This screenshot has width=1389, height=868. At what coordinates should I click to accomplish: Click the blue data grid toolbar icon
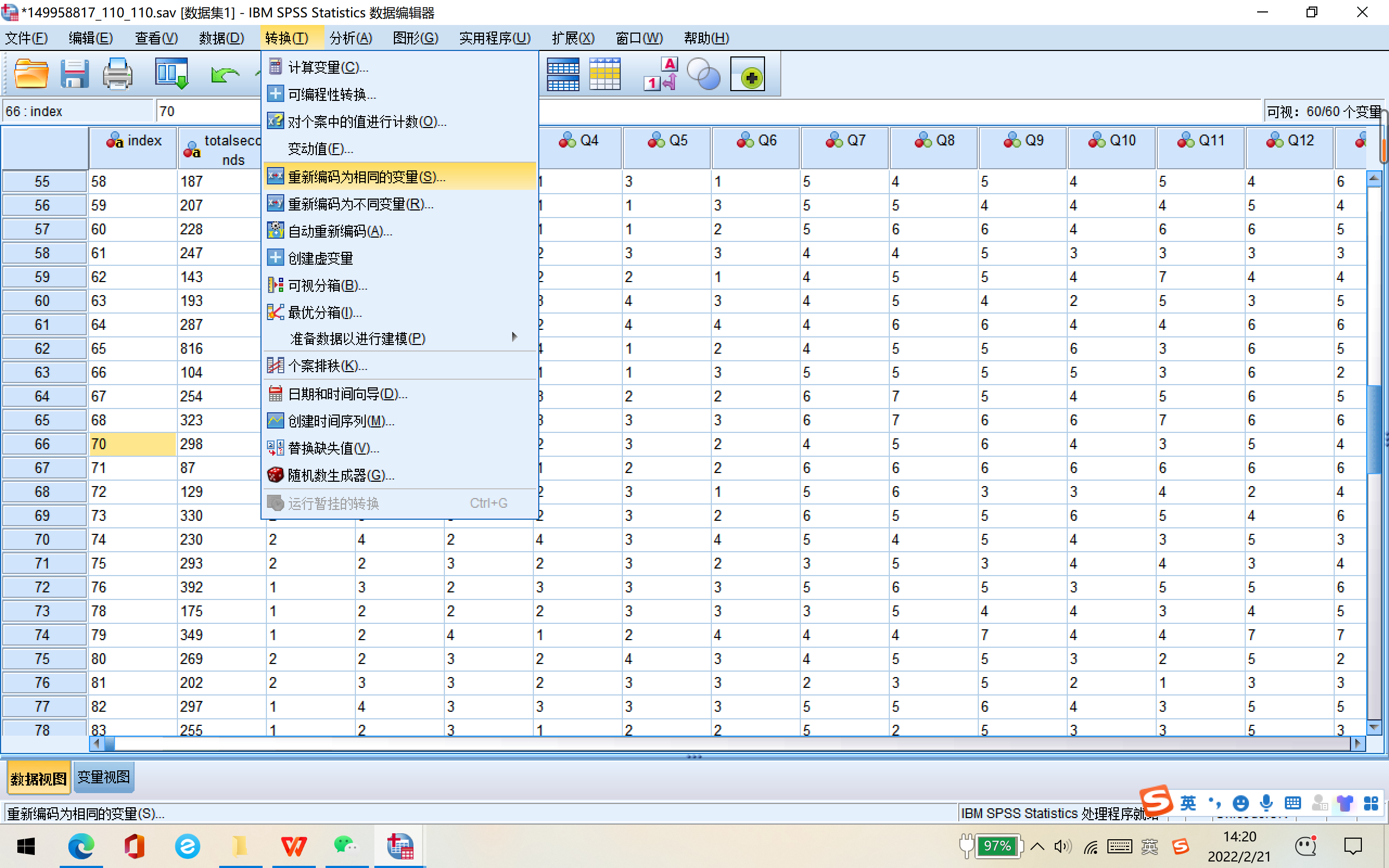point(563,74)
